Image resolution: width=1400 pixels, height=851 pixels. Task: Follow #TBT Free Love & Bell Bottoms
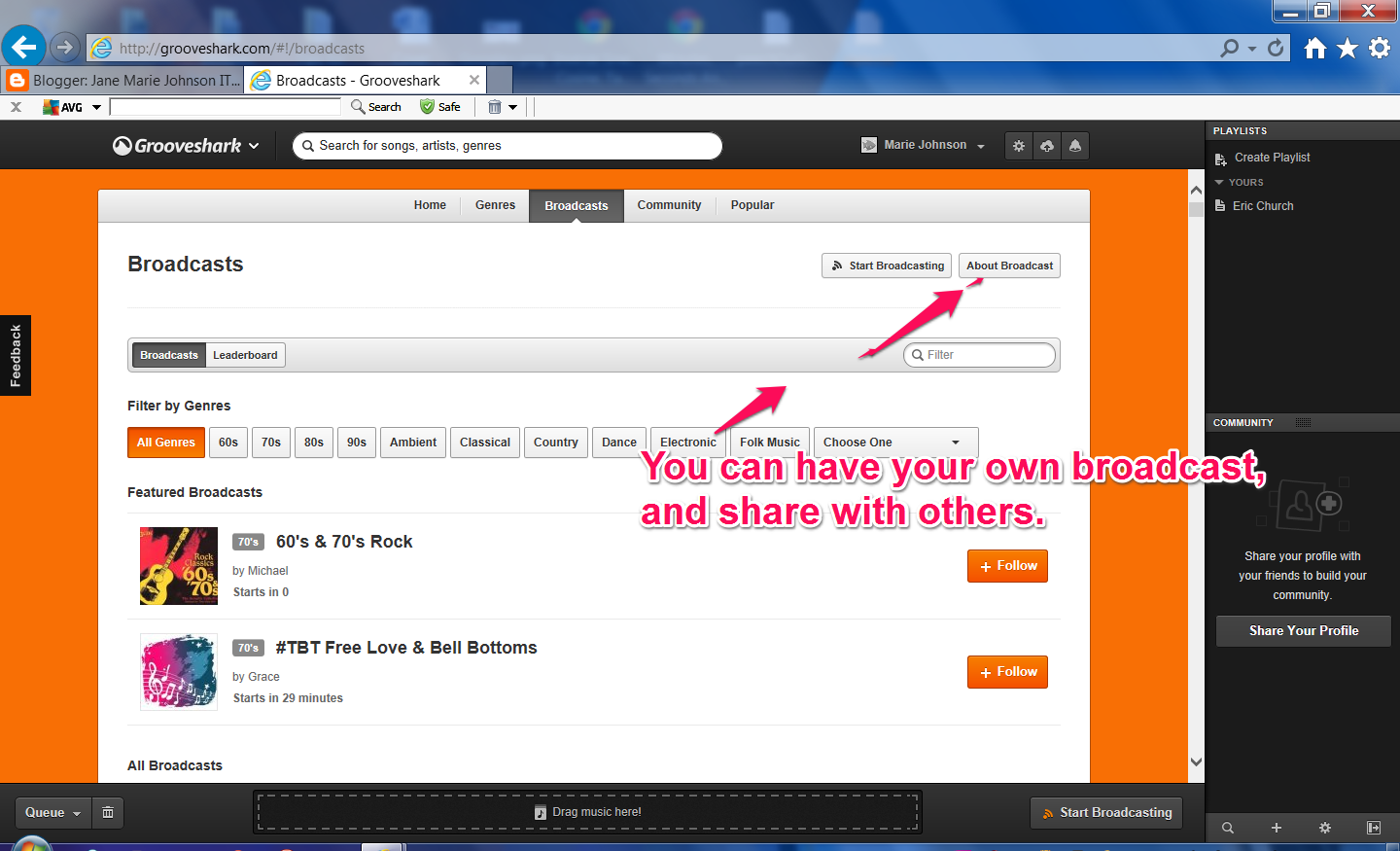click(1007, 672)
